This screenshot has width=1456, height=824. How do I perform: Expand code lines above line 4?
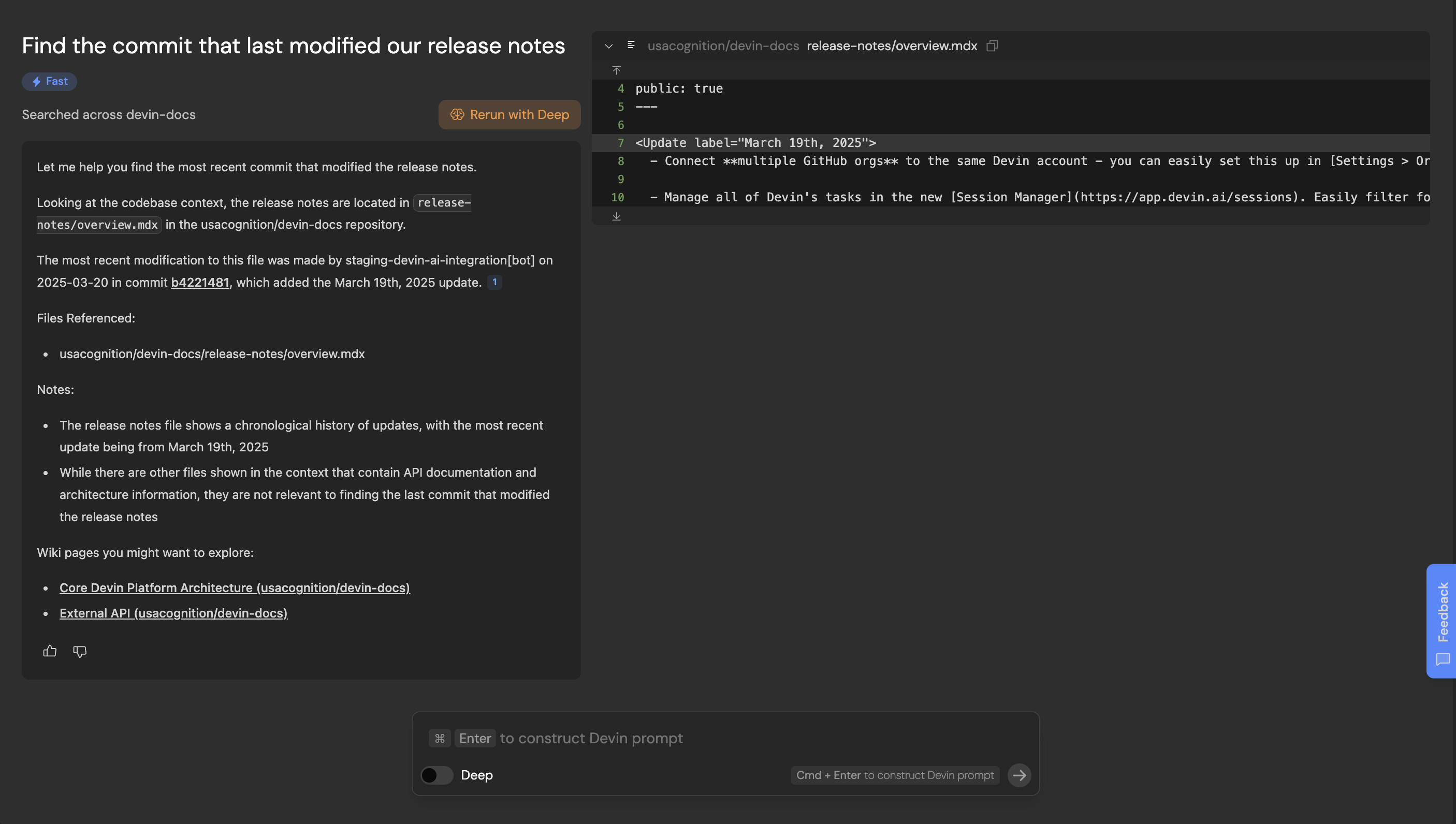617,70
